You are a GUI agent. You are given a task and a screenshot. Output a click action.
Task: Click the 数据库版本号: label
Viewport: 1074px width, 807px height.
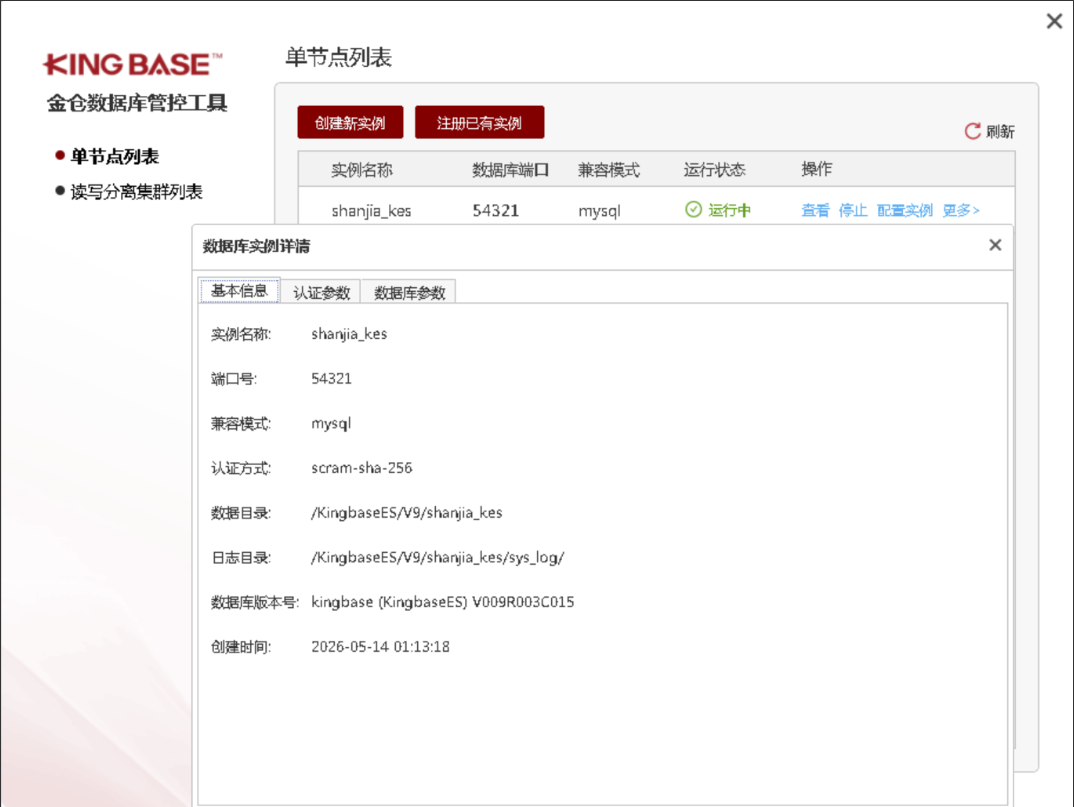pyautogui.click(x=255, y=603)
